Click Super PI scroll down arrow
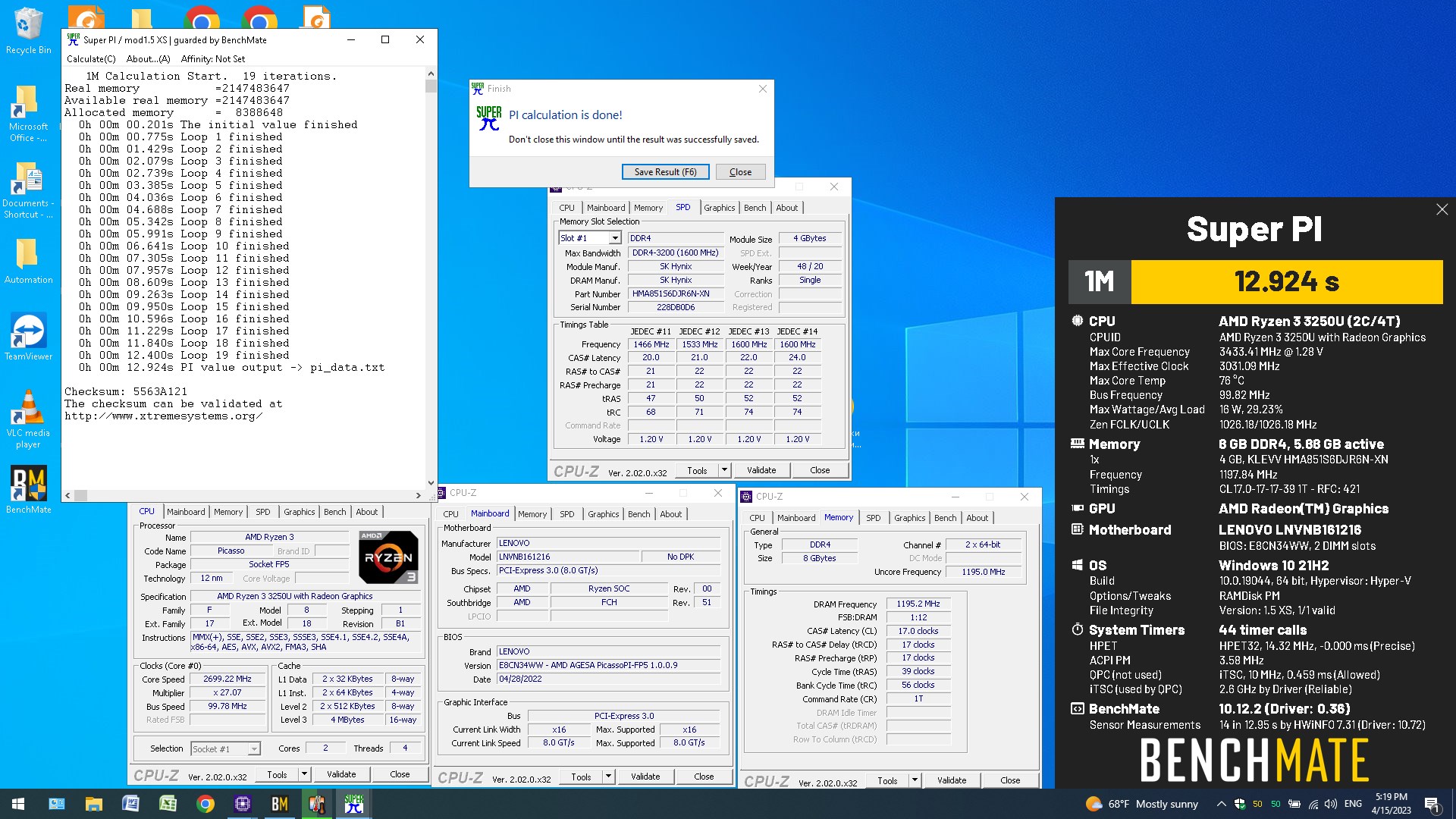1456x819 pixels. pyautogui.click(x=431, y=482)
